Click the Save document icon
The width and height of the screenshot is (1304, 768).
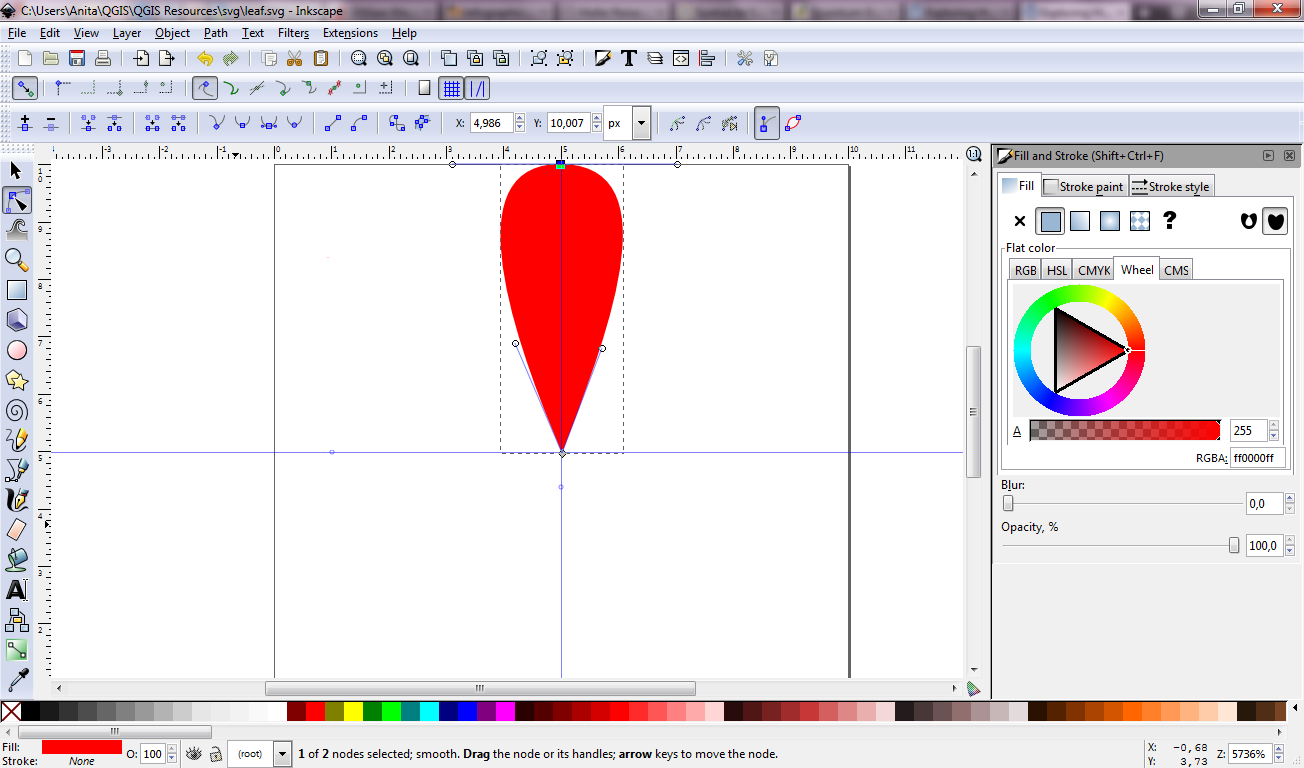coord(76,58)
